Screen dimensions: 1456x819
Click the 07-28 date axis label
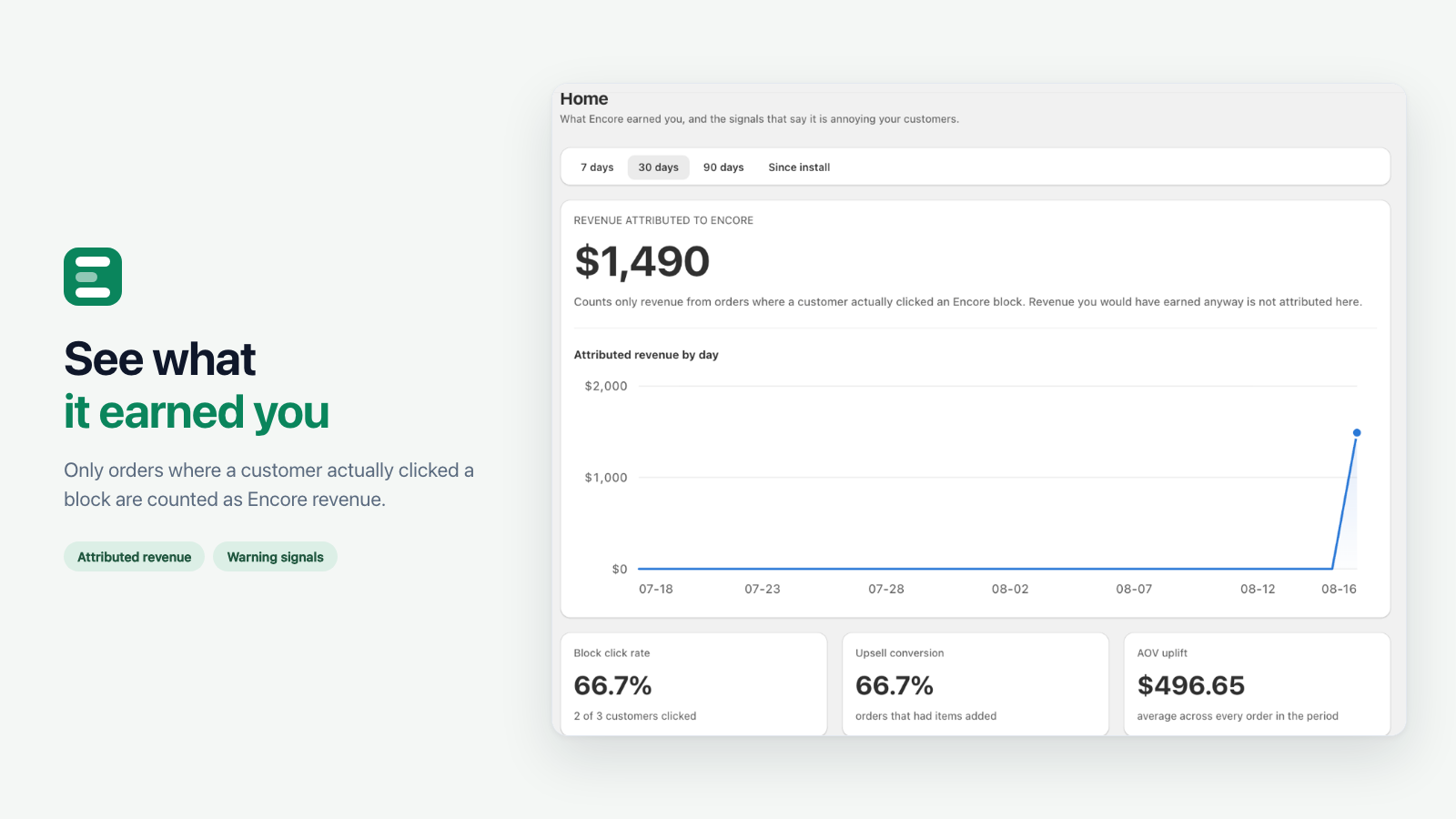point(886,589)
